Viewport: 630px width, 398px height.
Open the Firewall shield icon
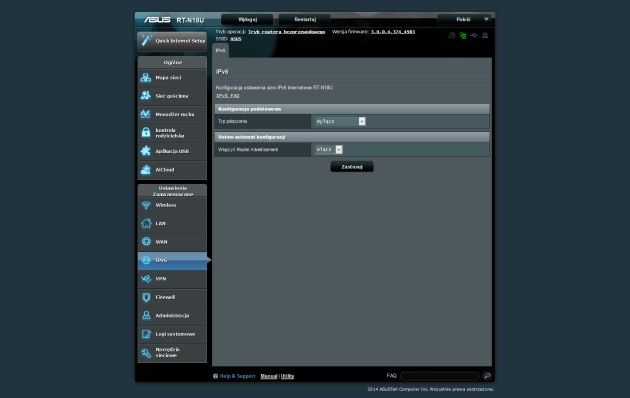(146, 297)
